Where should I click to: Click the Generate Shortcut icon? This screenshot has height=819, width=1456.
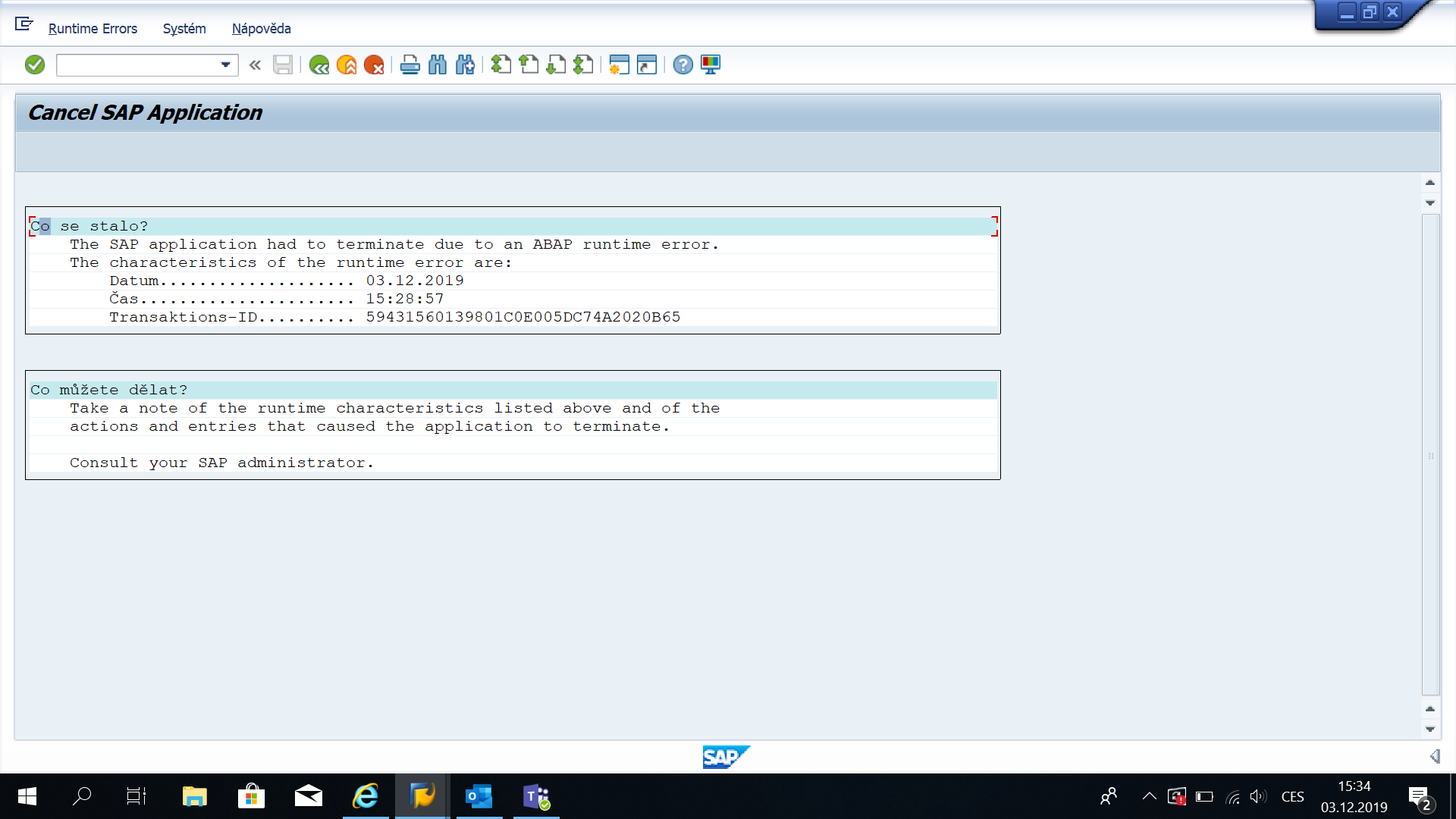click(x=647, y=65)
